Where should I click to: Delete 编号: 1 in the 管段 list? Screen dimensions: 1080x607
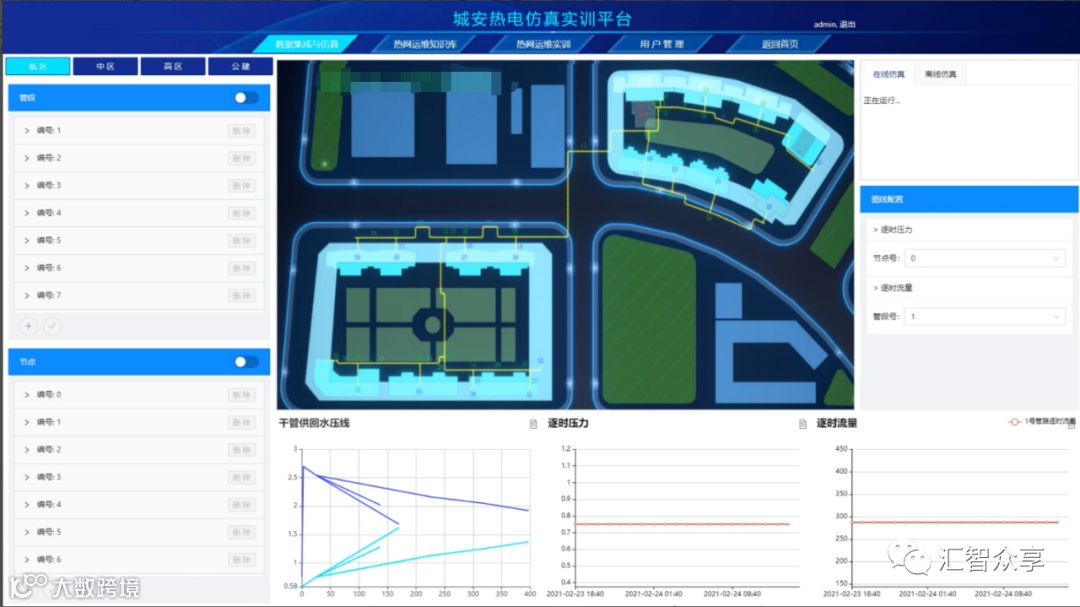point(242,130)
